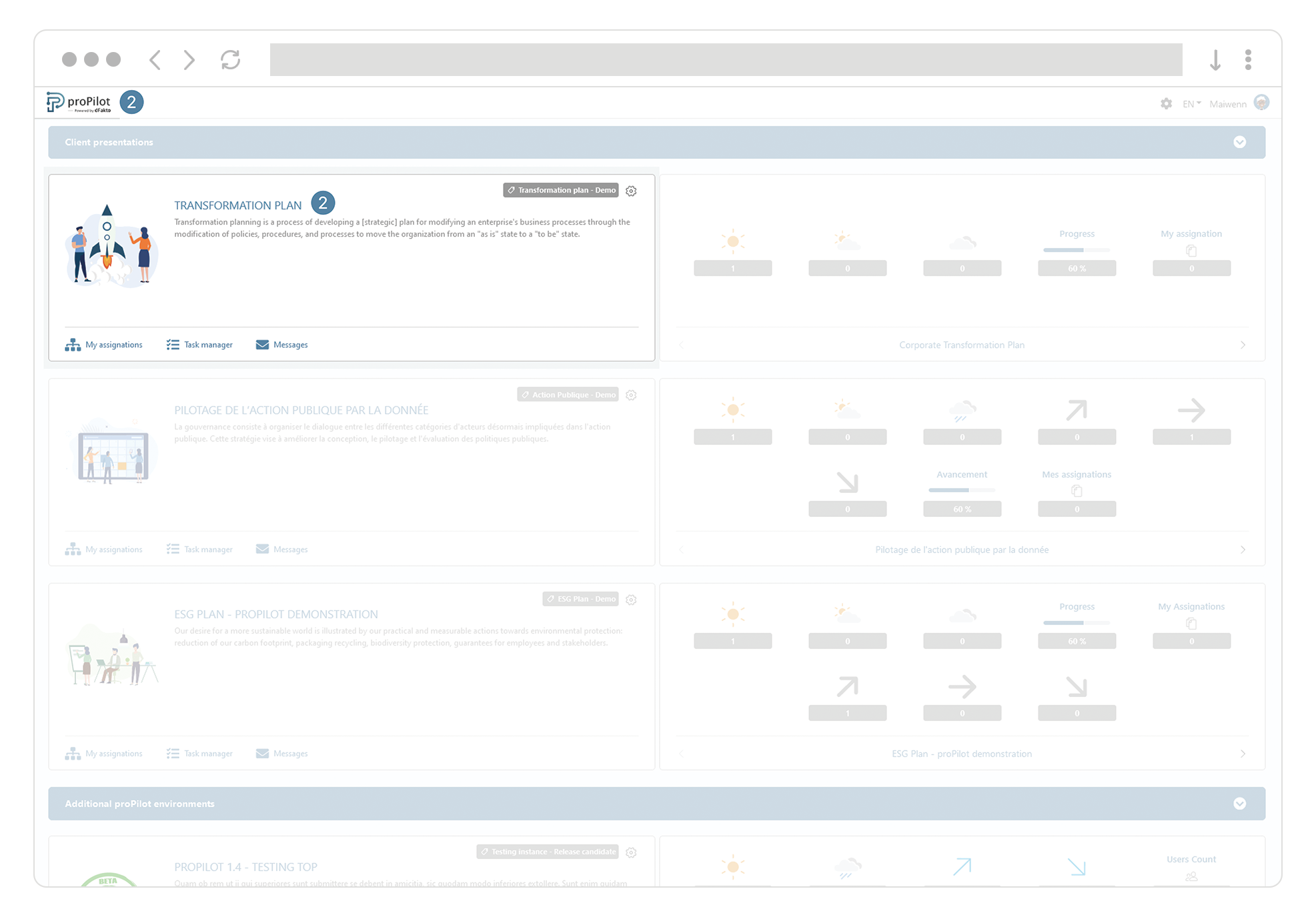
Task: Collapse the Client presentations section
Action: [x=1239, y=142]
